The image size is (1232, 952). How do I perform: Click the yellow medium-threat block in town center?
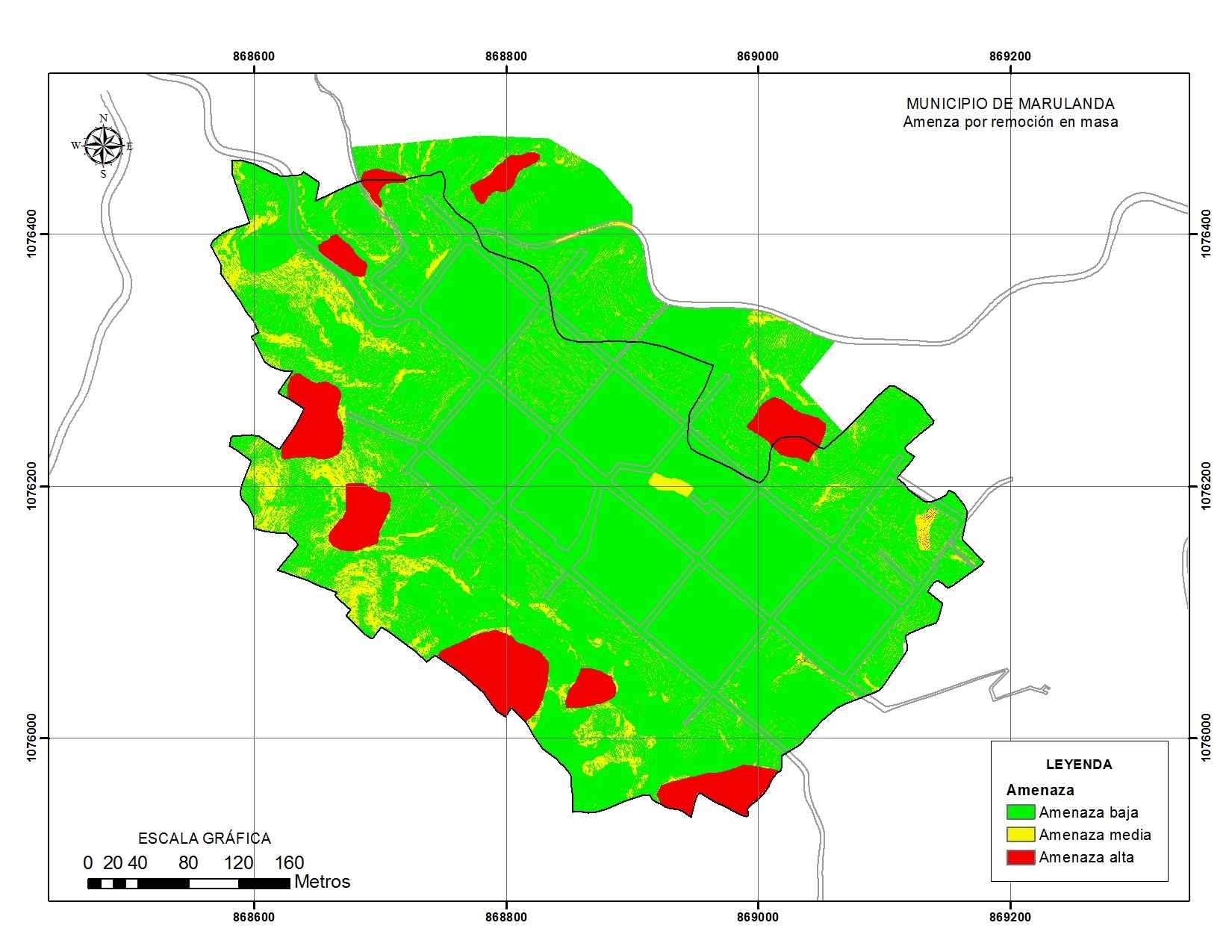click(x=671, y=485)
